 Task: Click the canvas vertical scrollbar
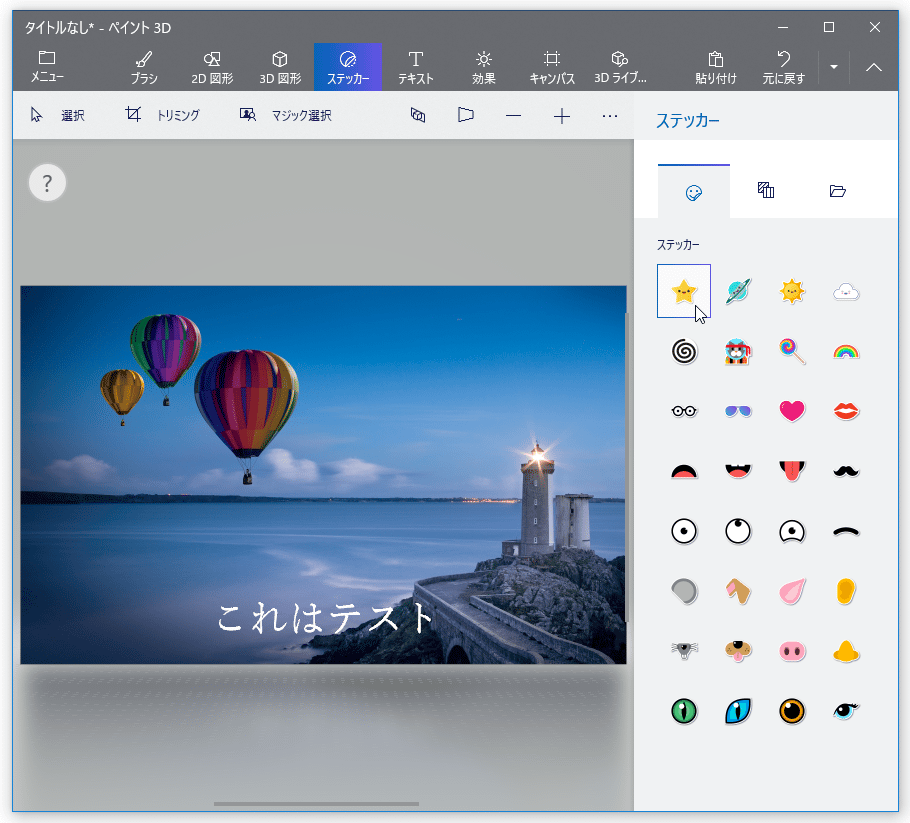(629, 467)
